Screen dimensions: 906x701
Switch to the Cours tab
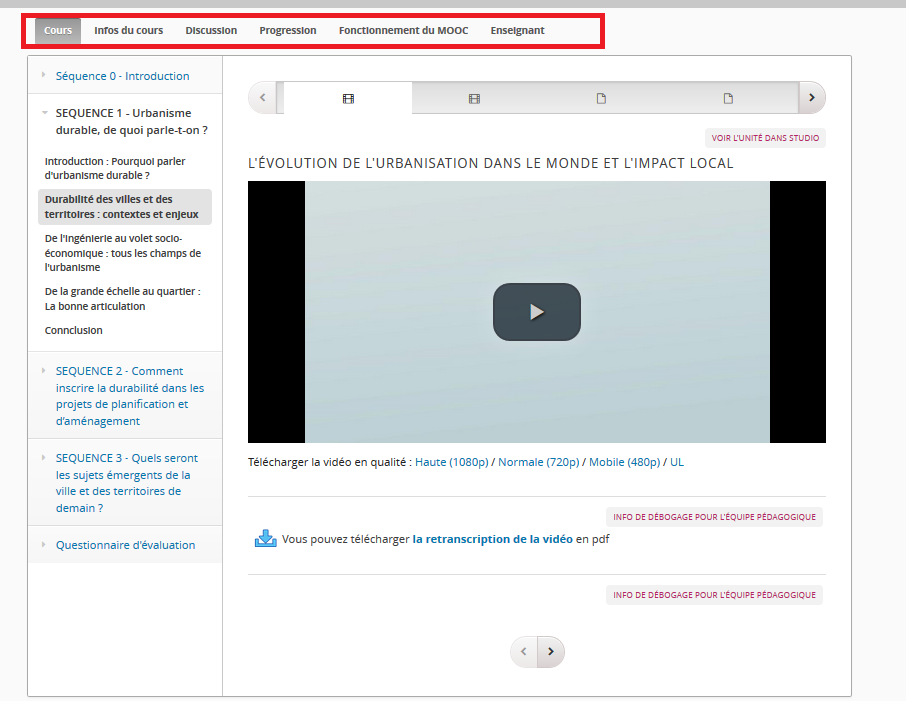(58, 31)
